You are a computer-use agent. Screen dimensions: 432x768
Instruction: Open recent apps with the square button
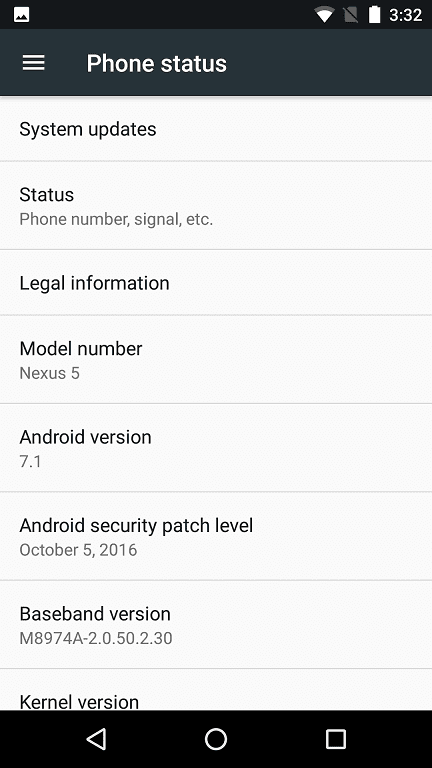click(336, 739)
